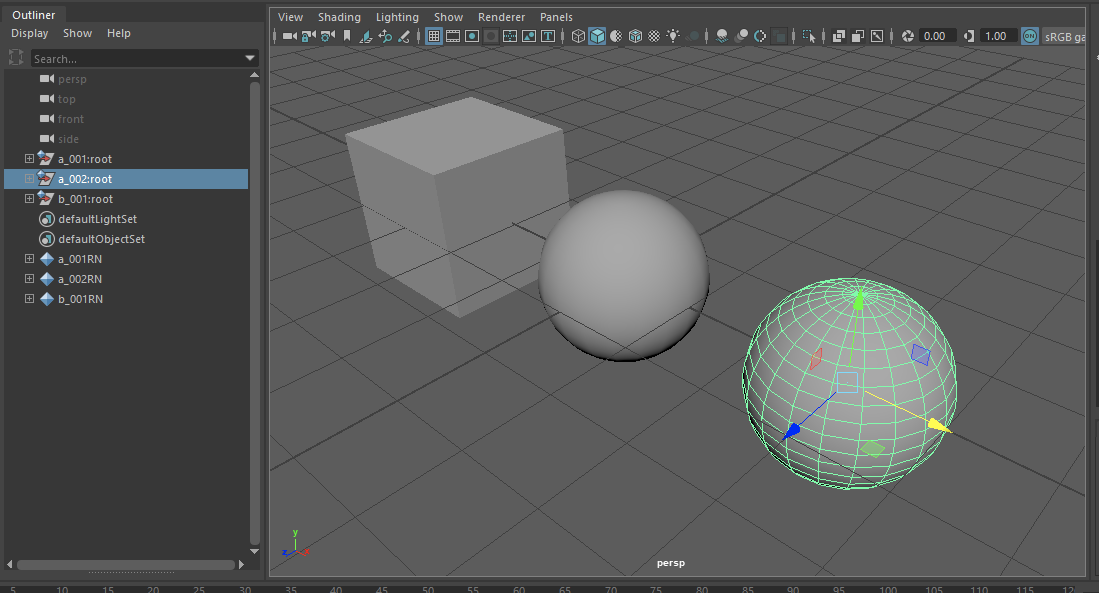Expand the a_002:root node
Viewport: 1099px width, 593px height.
[29, 179]
